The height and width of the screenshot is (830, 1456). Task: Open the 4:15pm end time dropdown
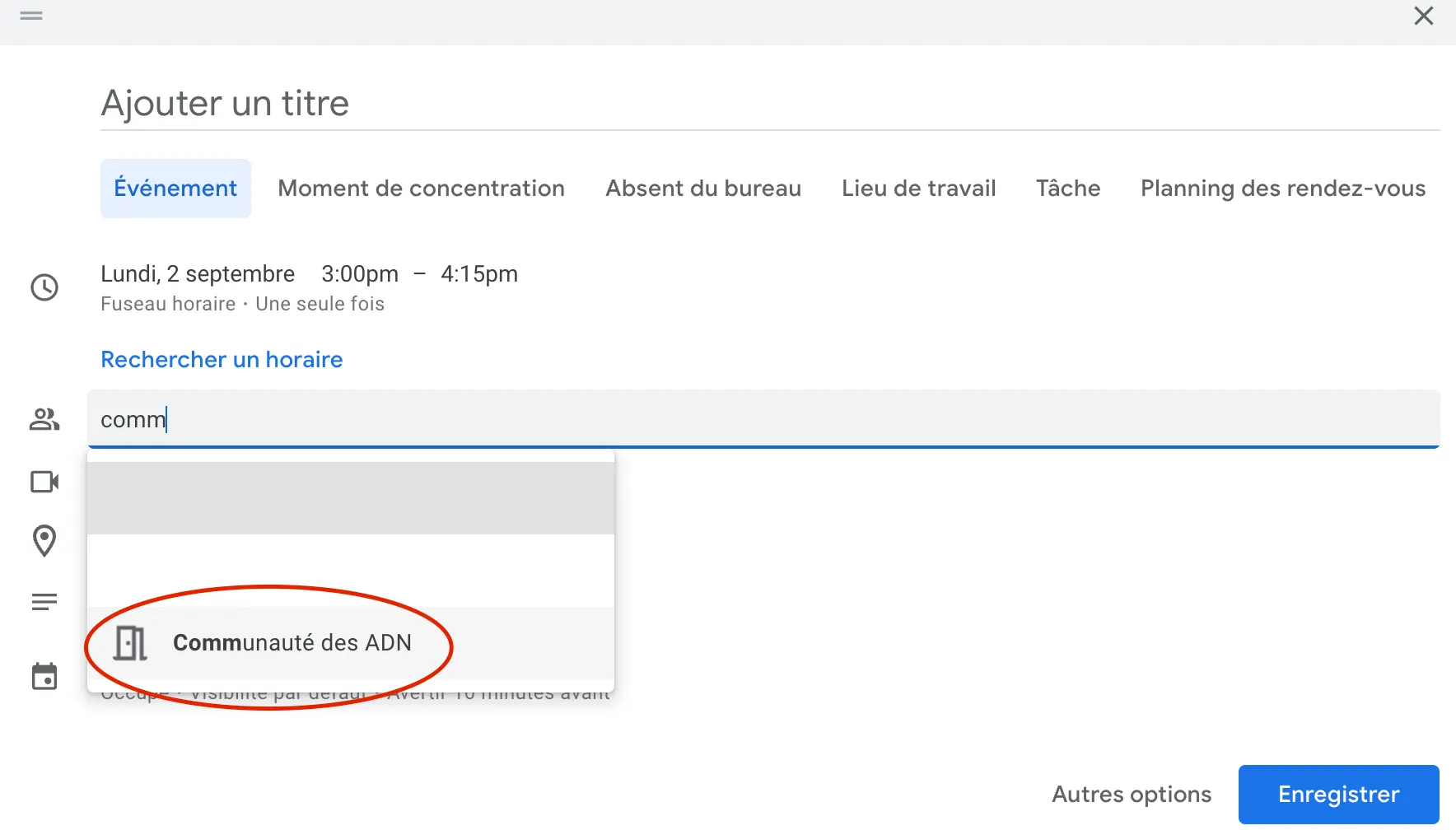click(479, 273)
